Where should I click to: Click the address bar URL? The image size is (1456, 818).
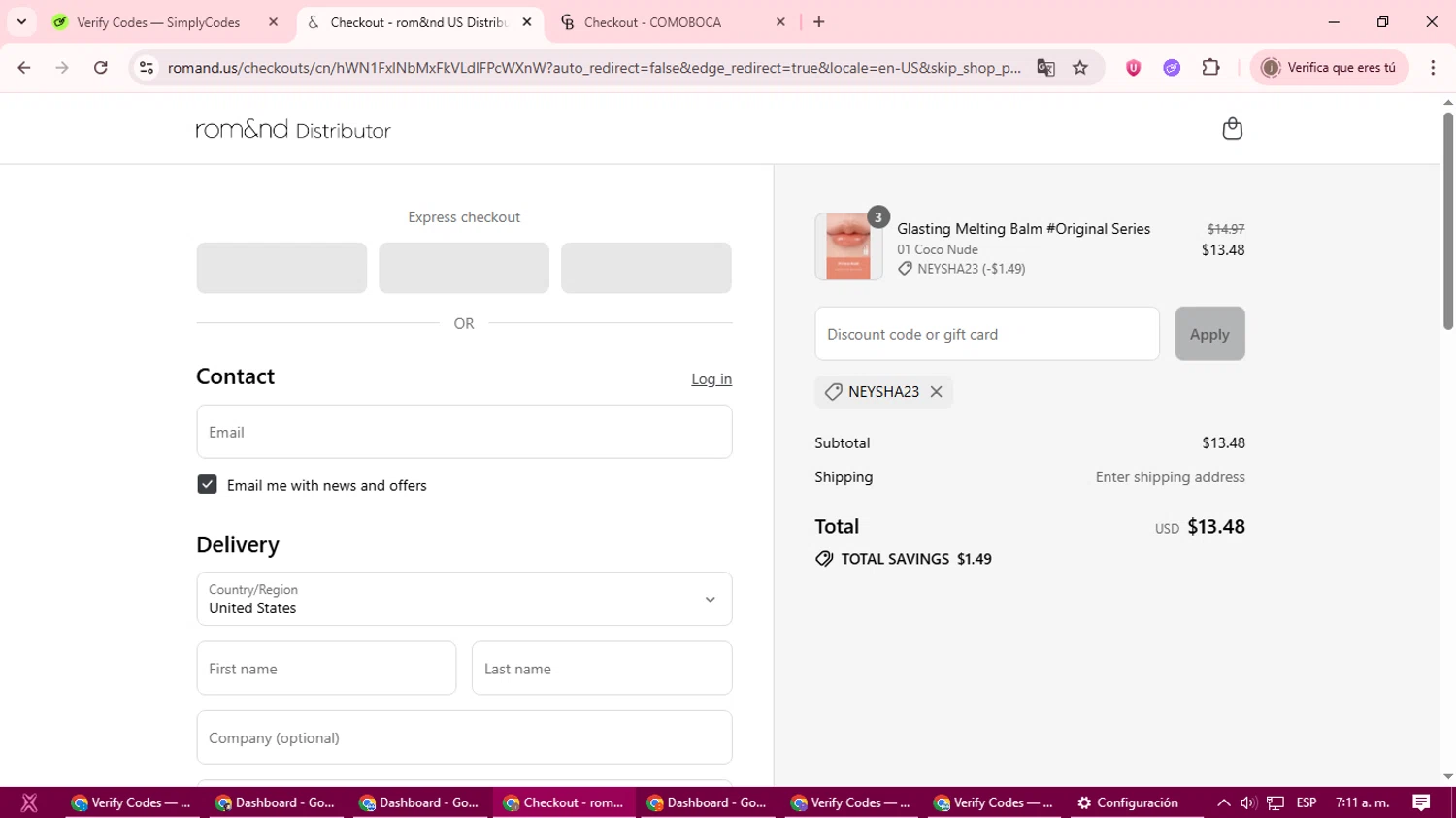point(594,68)
